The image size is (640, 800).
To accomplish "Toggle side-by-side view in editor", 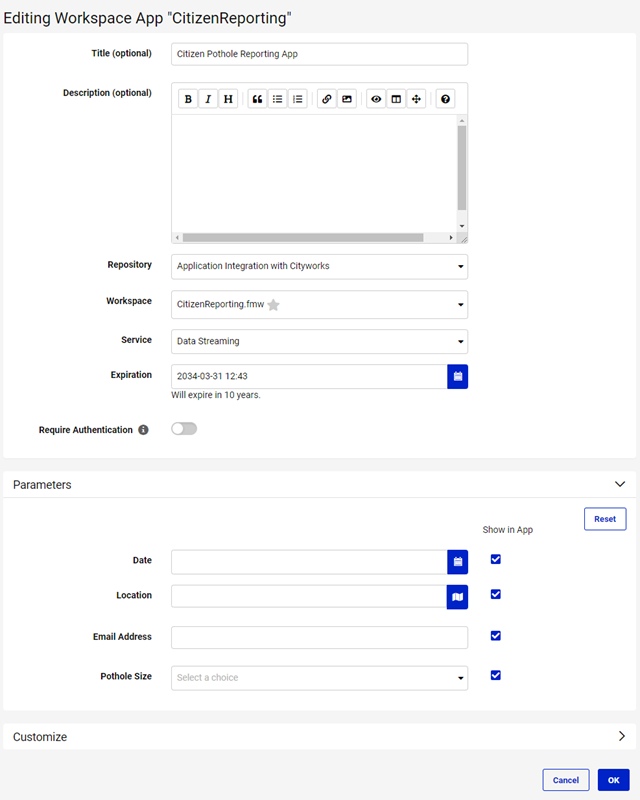I will 396,99.
